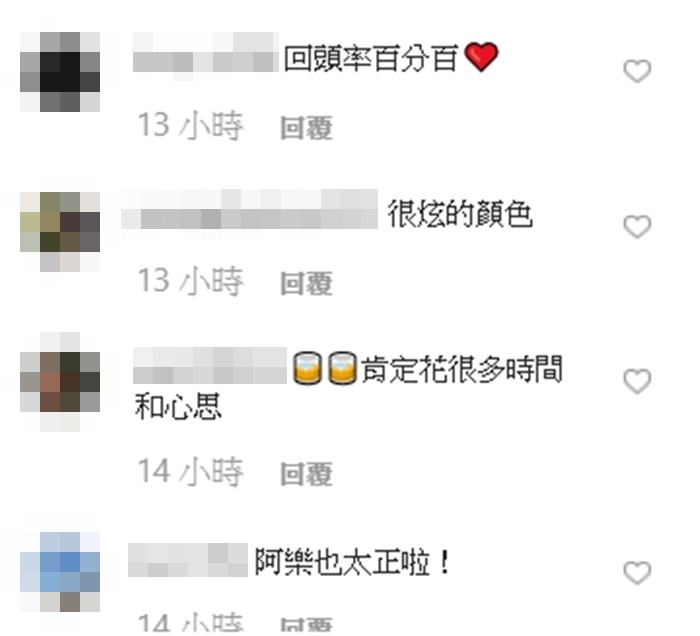The image size is (700, 636).
Task: Open blue avatar of 阿樂也太正啦 commenter
Action: [60, 572]
